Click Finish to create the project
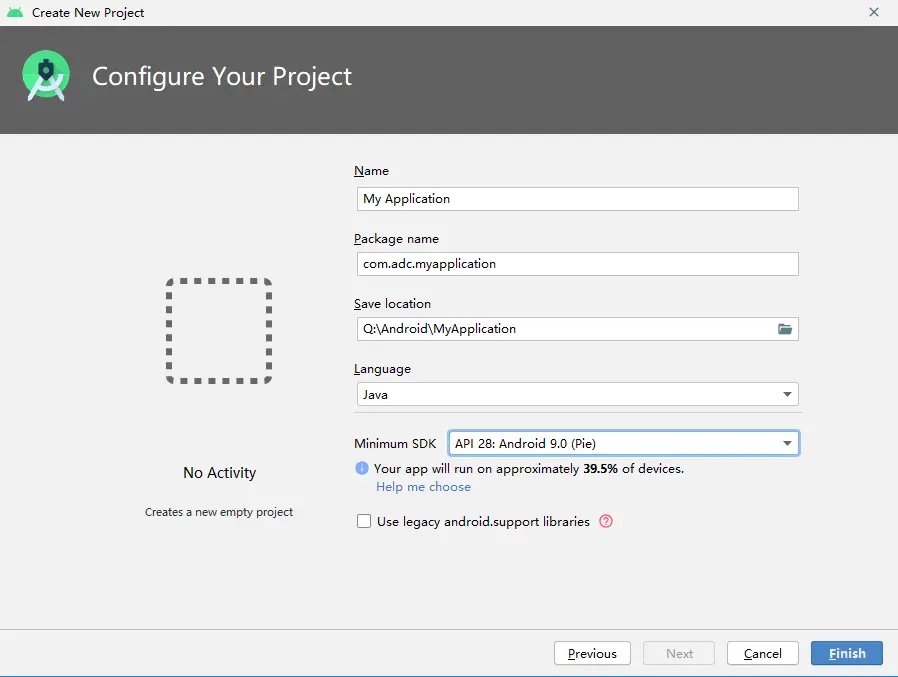 846,653
